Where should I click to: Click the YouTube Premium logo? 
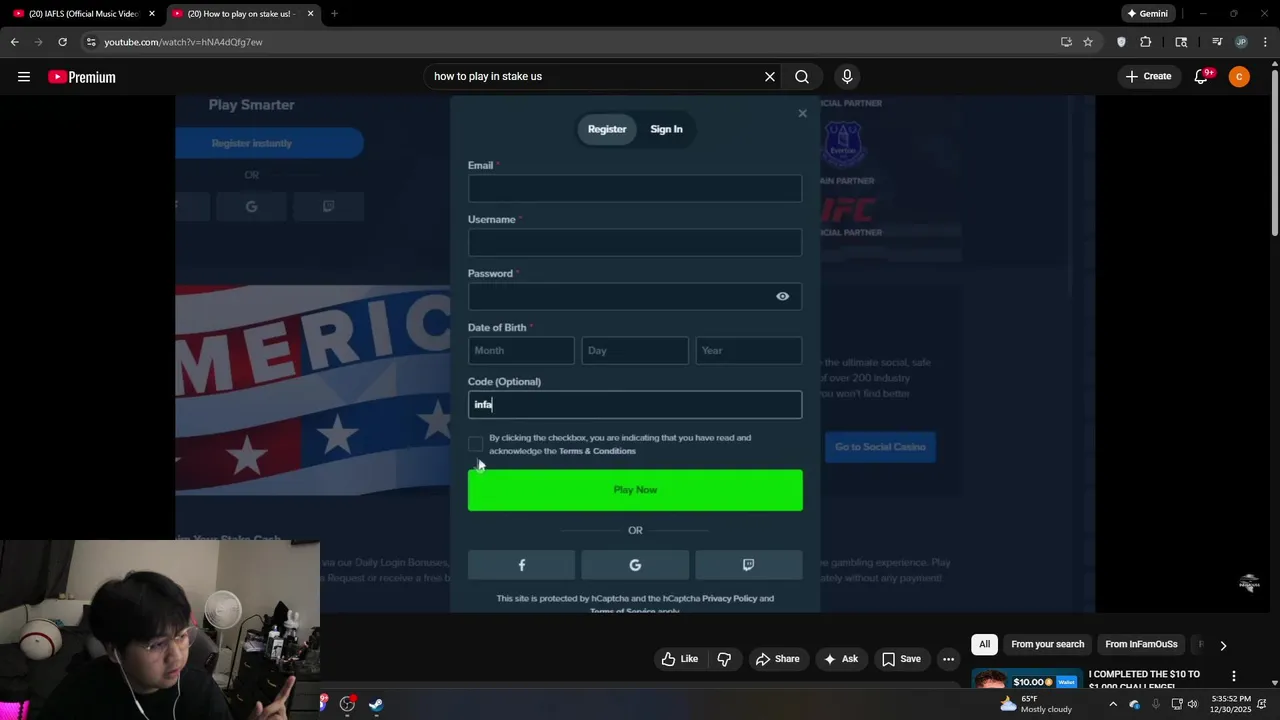(x=82, y=77)
